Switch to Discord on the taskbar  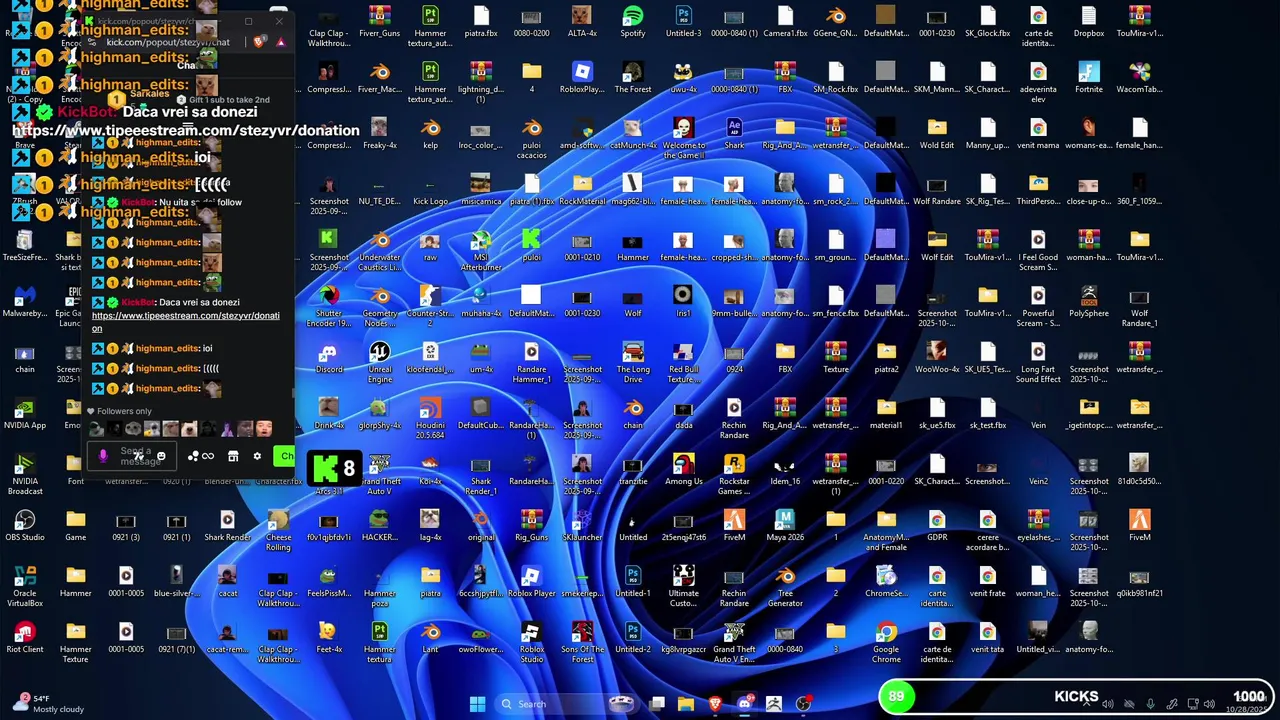(x=744, y=704)
